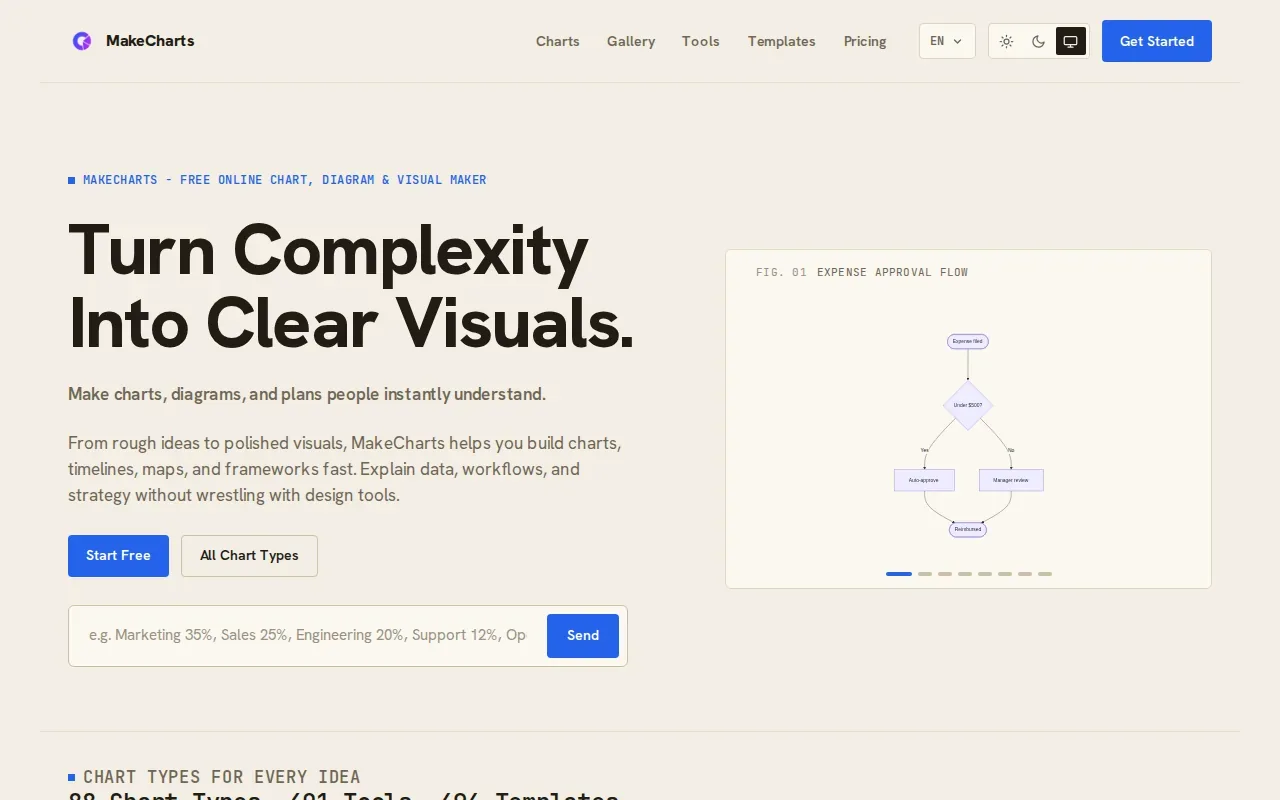This screenshot has width=1280, height=800.
Task: Click the "Manager review" flowchart node
Action: coord(1011,480)
